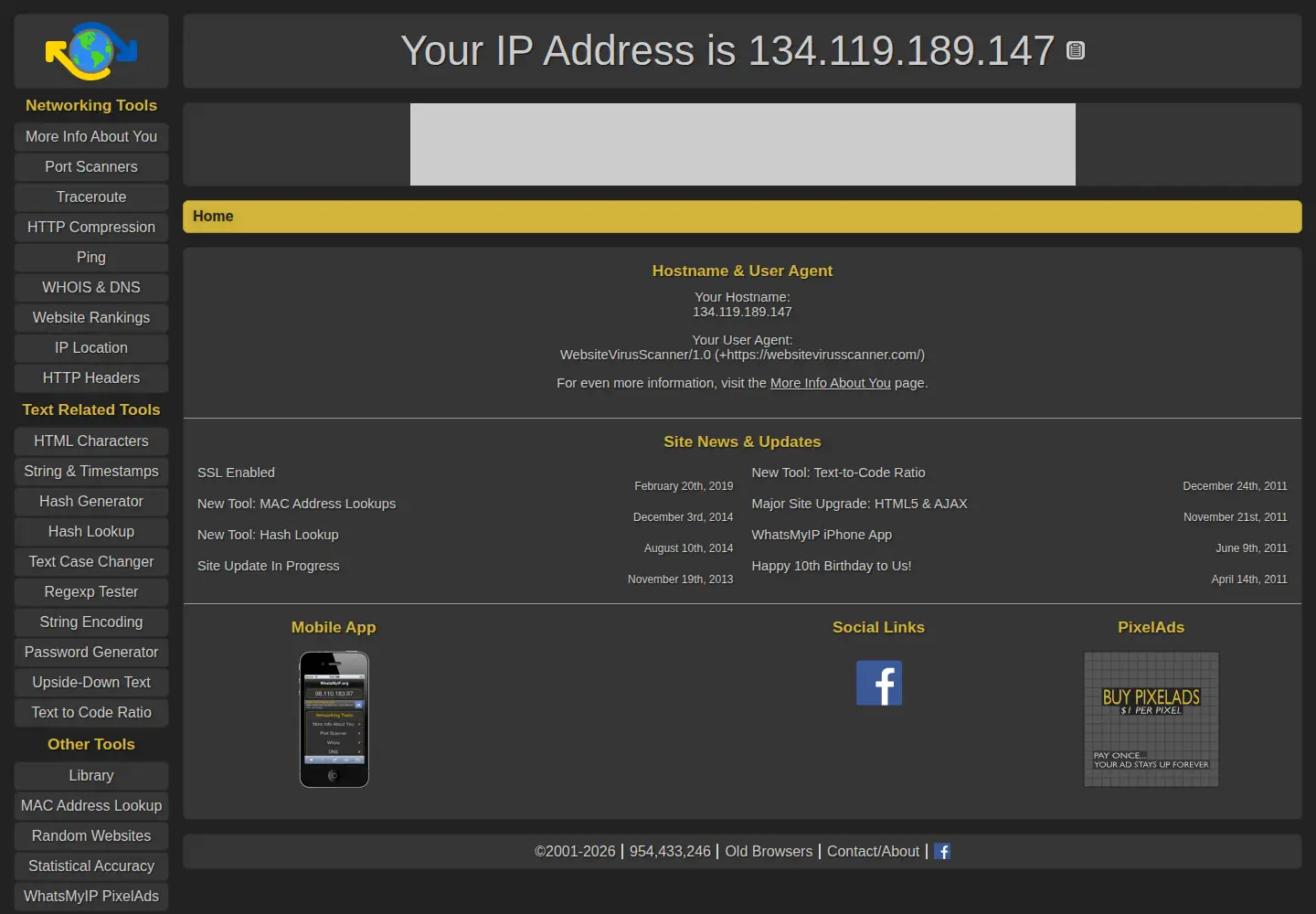Open Happy 10th Birthday to Us! news
The width and height of the screenshot is (1316, 914).
[832, 566]
